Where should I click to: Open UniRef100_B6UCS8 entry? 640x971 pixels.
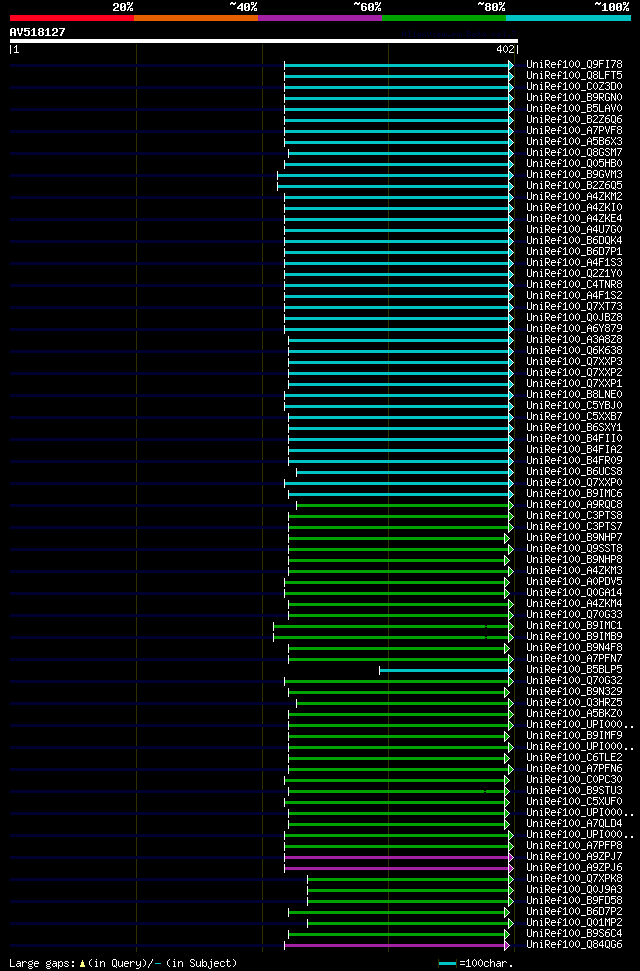click(x=574, y=471)
